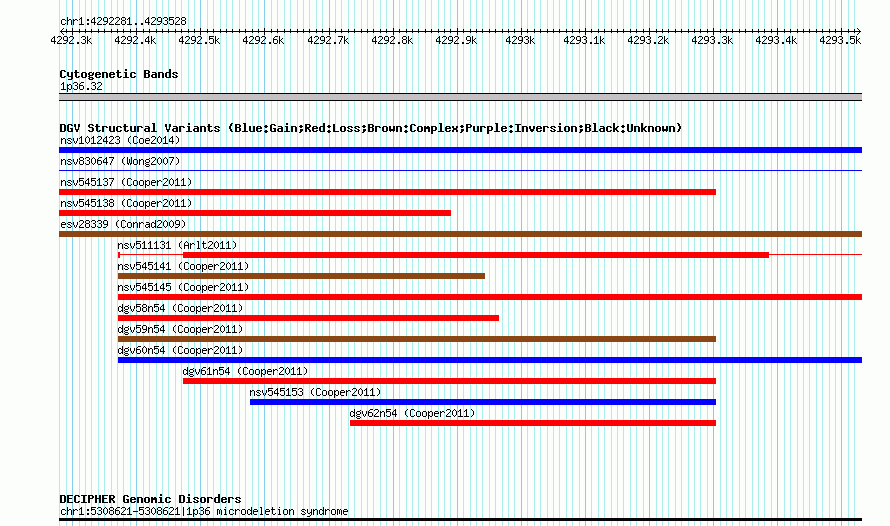Click the blue dgv60n54 gain bar
Viewport: 890px width, 526px height.
coord(490,360)
